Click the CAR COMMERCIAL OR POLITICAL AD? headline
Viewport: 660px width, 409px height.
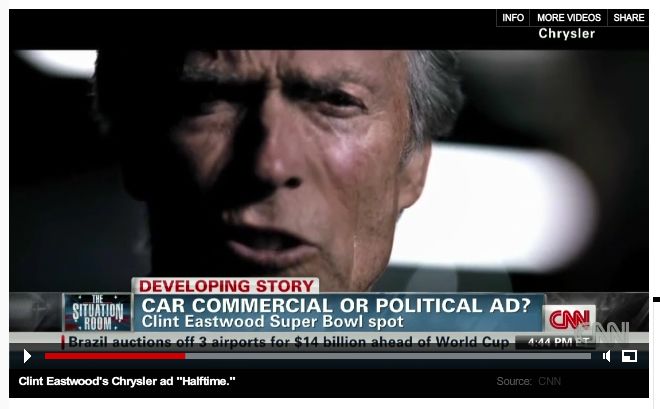click(x=336, y=305)
